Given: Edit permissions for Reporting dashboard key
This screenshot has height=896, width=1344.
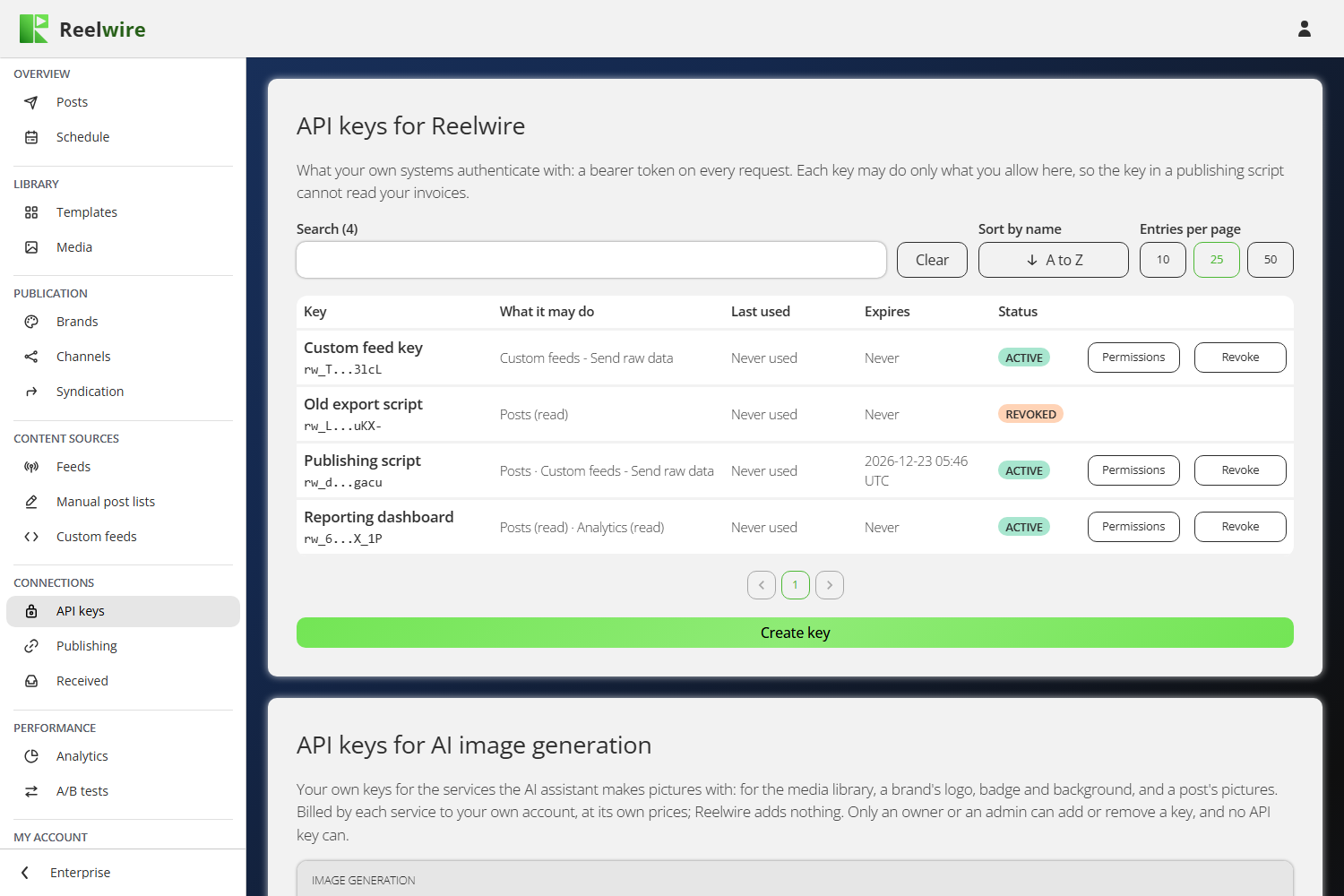Looking at the screenshot, I should 1133,527.
